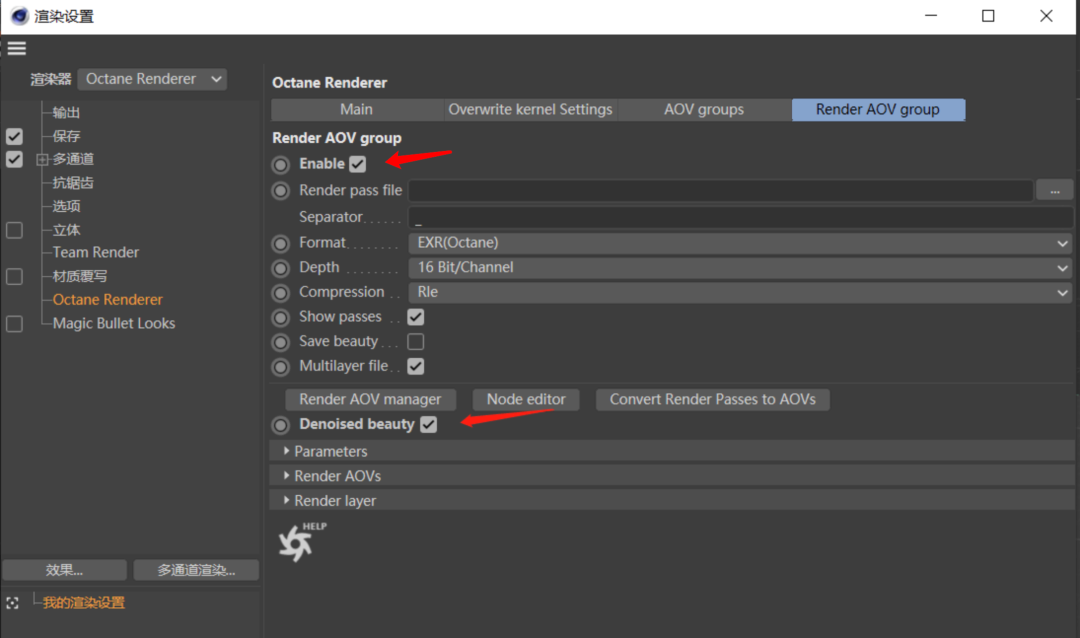The height and width of the screenshot is (638, 1080).
Task: Enable the 材质覆写 checkbox
Action: pyautogui.click(x=14, y=276)
